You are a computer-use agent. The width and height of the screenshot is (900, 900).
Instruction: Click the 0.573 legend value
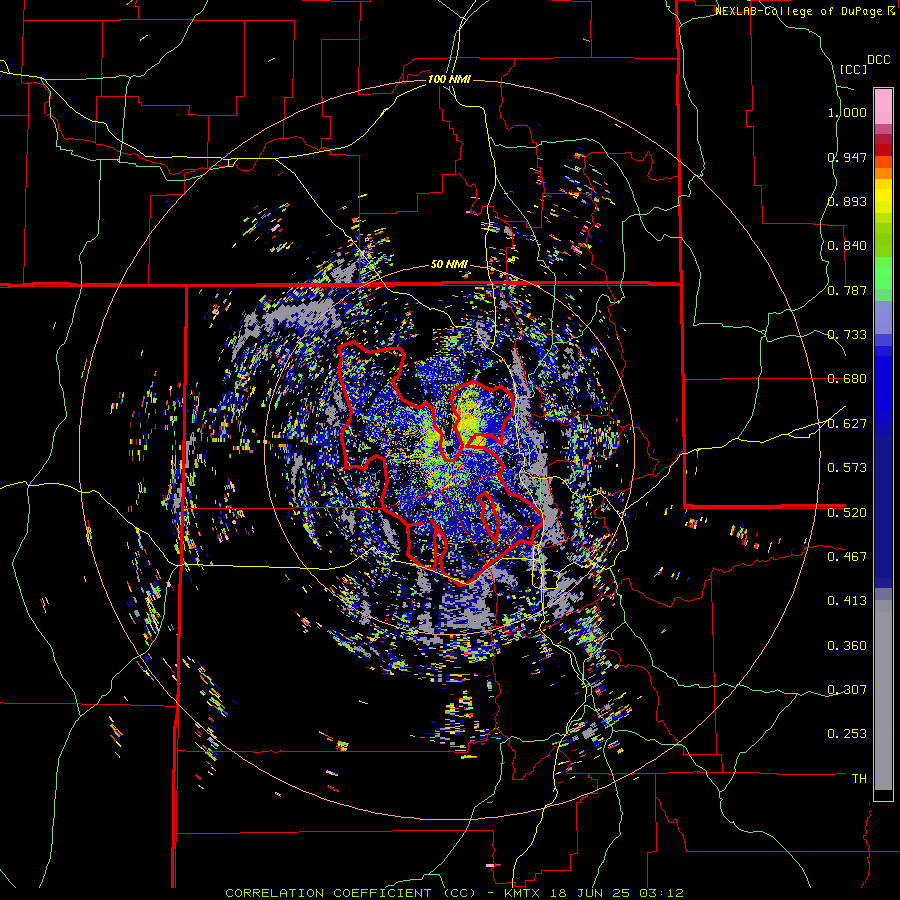[x=847, y=468]
